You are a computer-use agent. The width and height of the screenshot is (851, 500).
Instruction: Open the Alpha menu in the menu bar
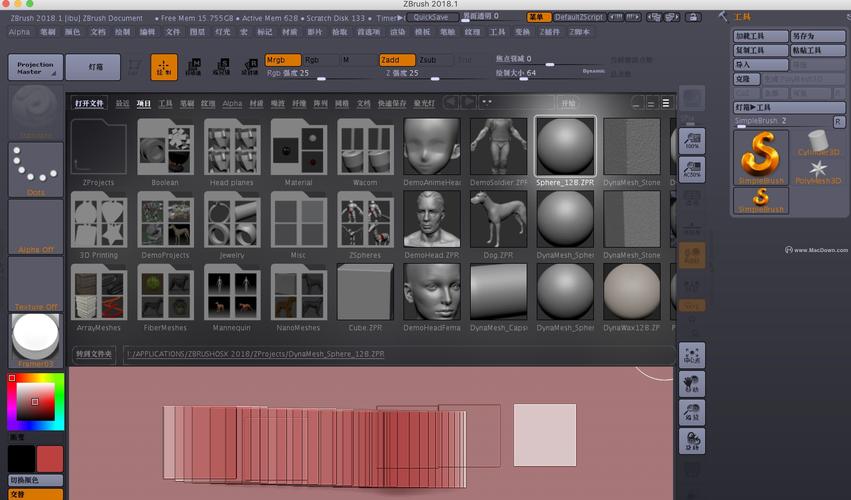coord(19,32)
